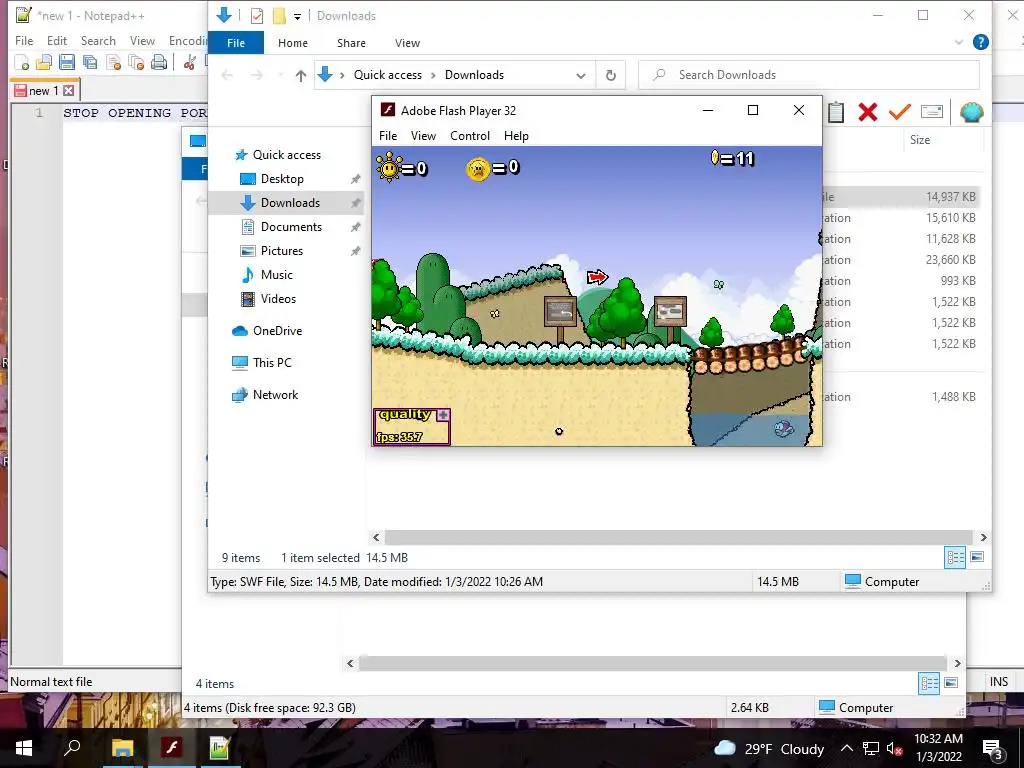Select the 'new 1' document tab in Notepad++
Viewport: 1024px width, 768px height.
(44, 90)
